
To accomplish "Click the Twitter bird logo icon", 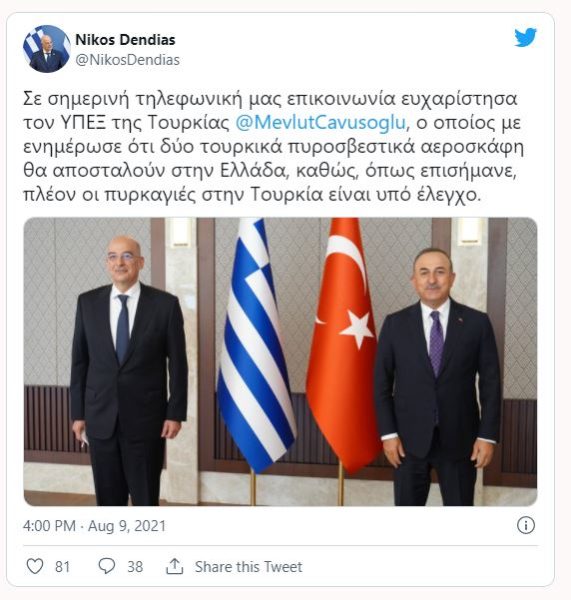I will 525,37.
